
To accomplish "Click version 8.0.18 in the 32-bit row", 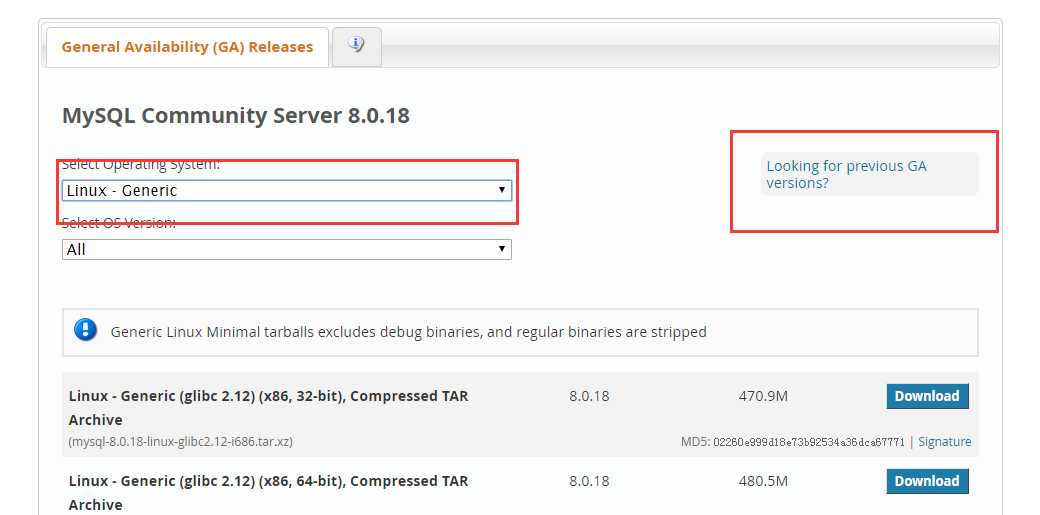I will click(x=589, y=396).
